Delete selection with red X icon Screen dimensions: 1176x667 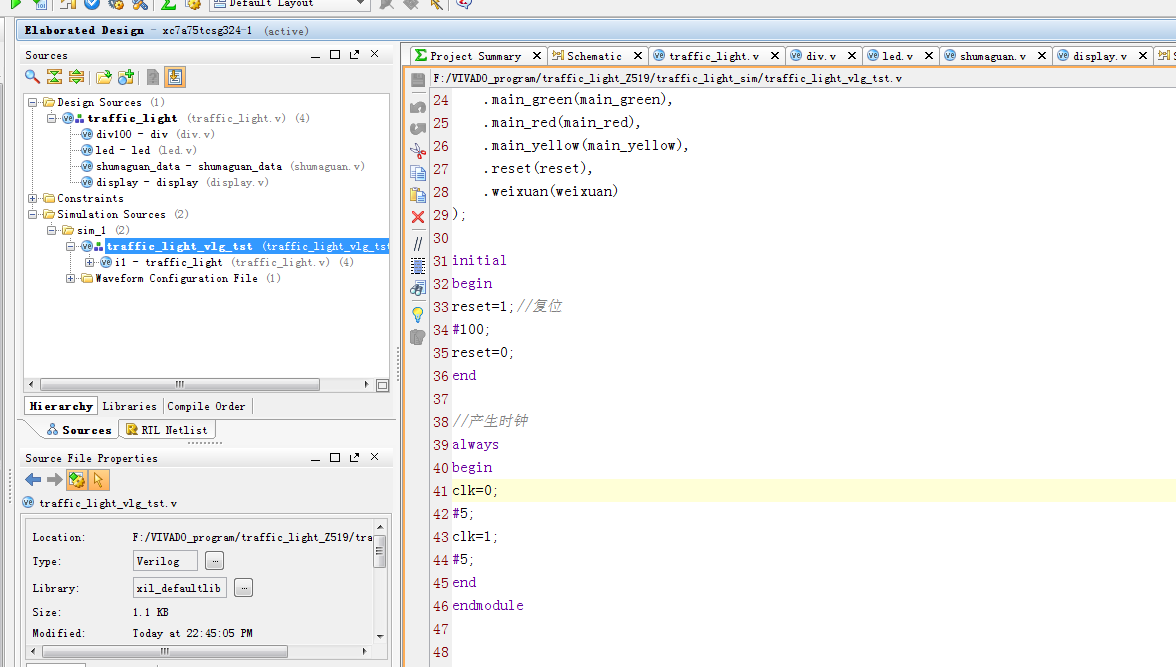(418, 217)
